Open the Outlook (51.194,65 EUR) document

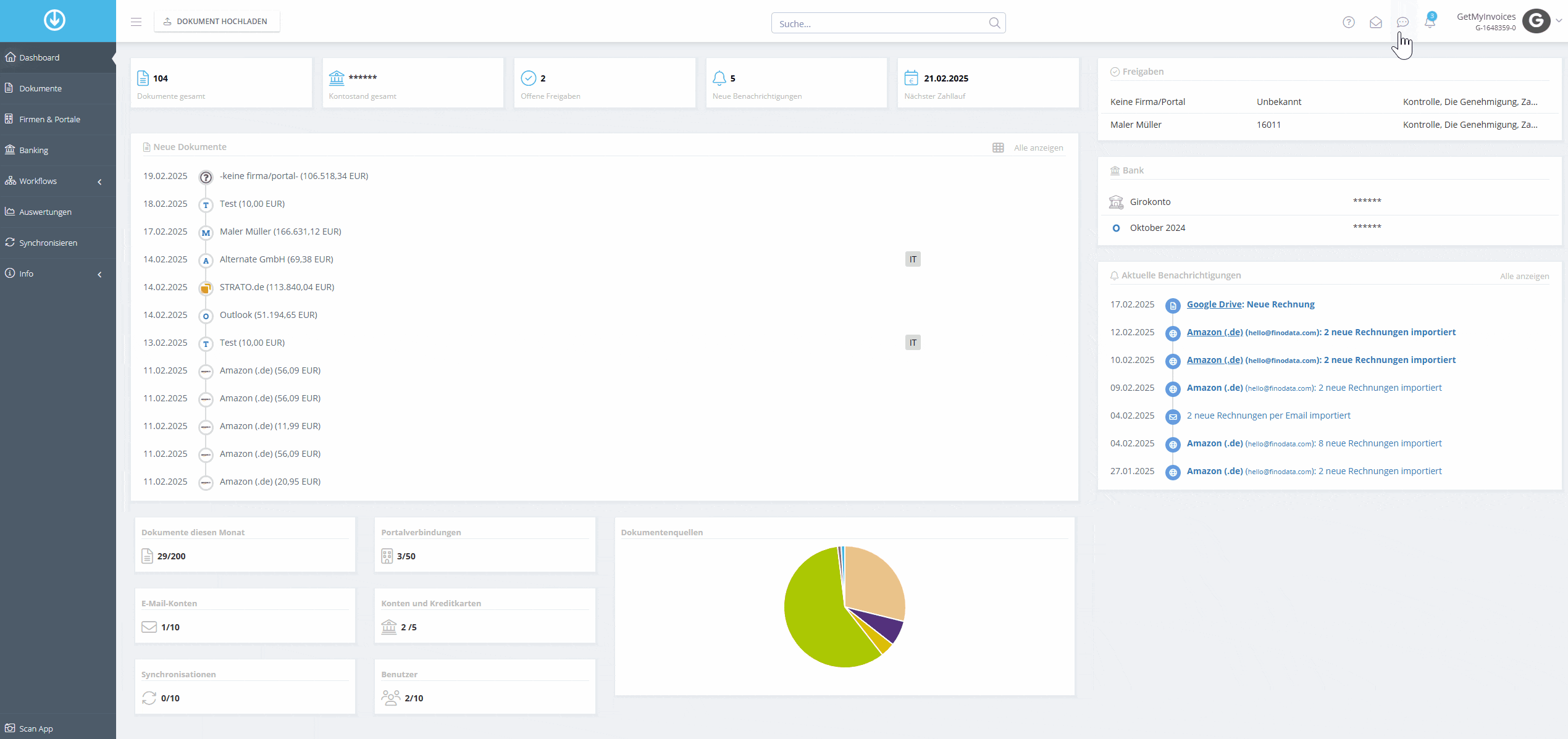click(268, 315)
